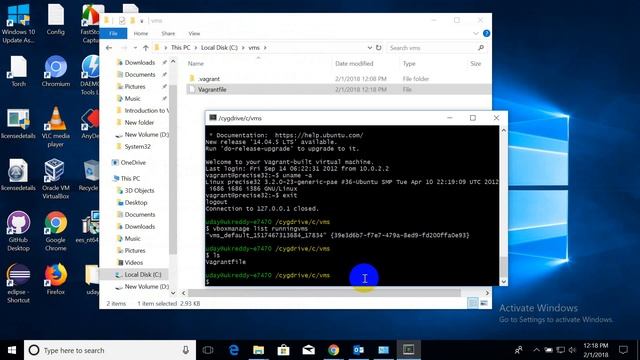
Task: Open the View ribbon tab
Action: 194,33
